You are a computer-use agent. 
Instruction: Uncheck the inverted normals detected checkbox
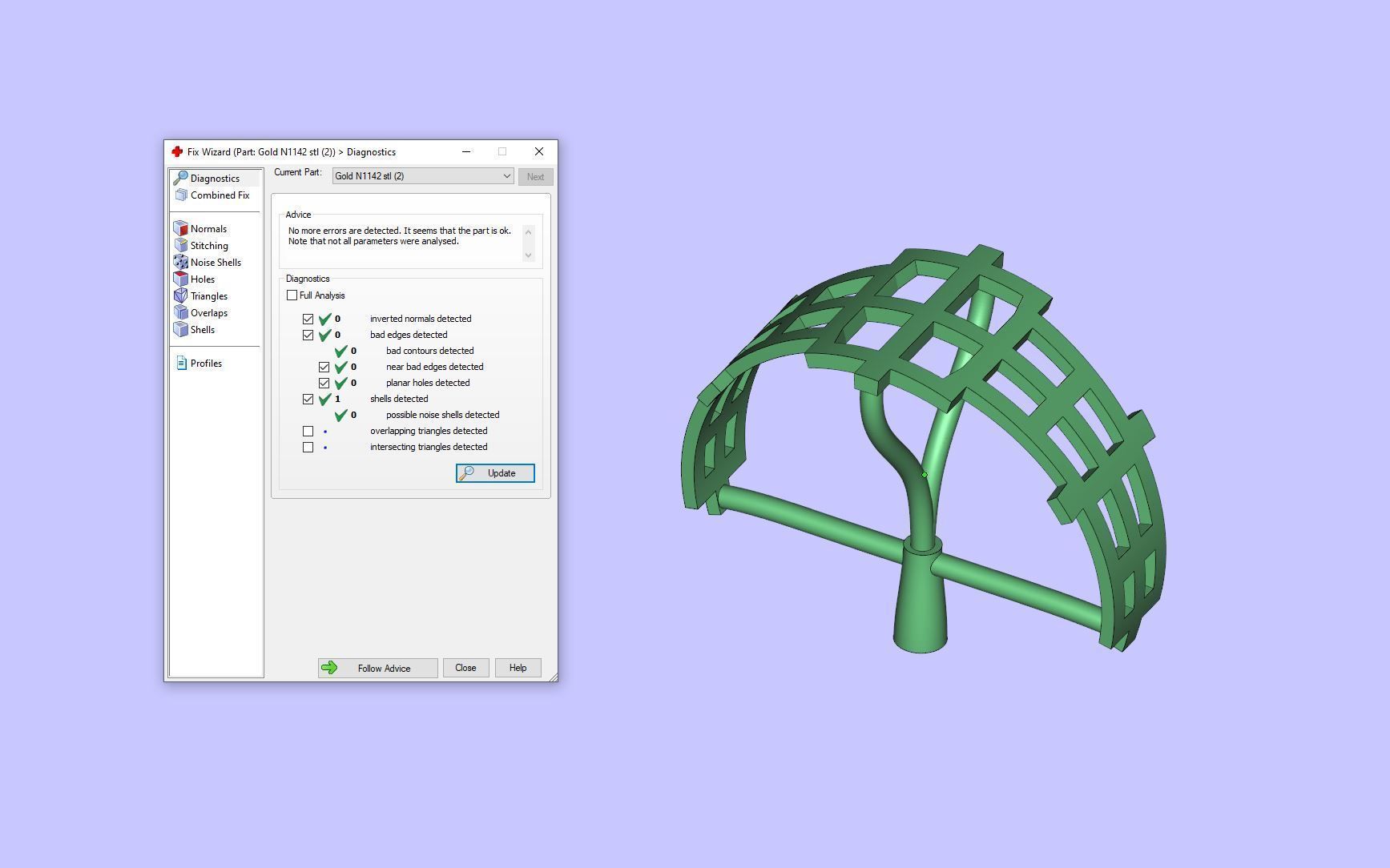pos(308,319)
